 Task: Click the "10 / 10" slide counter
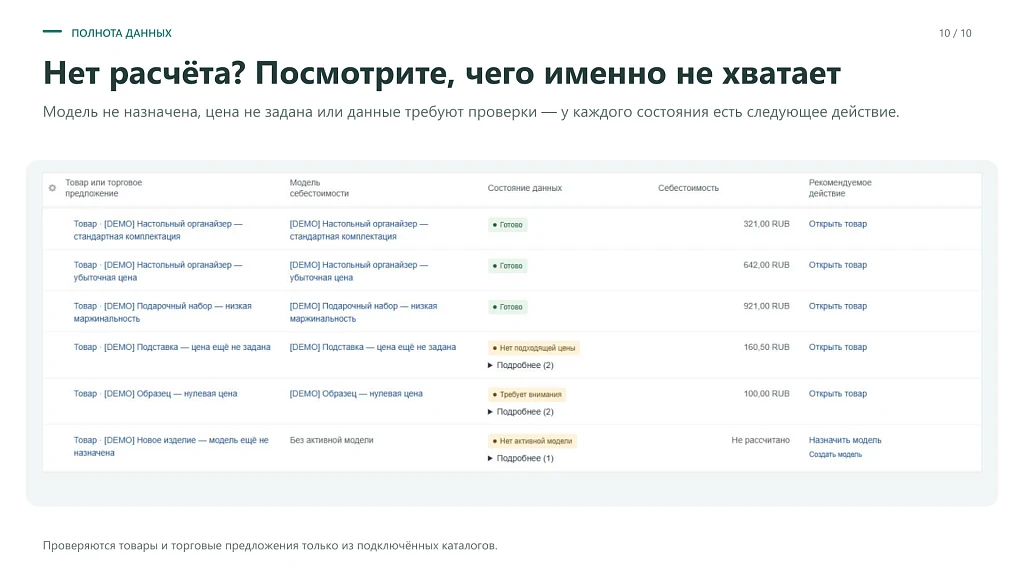[x=955, y=33]
